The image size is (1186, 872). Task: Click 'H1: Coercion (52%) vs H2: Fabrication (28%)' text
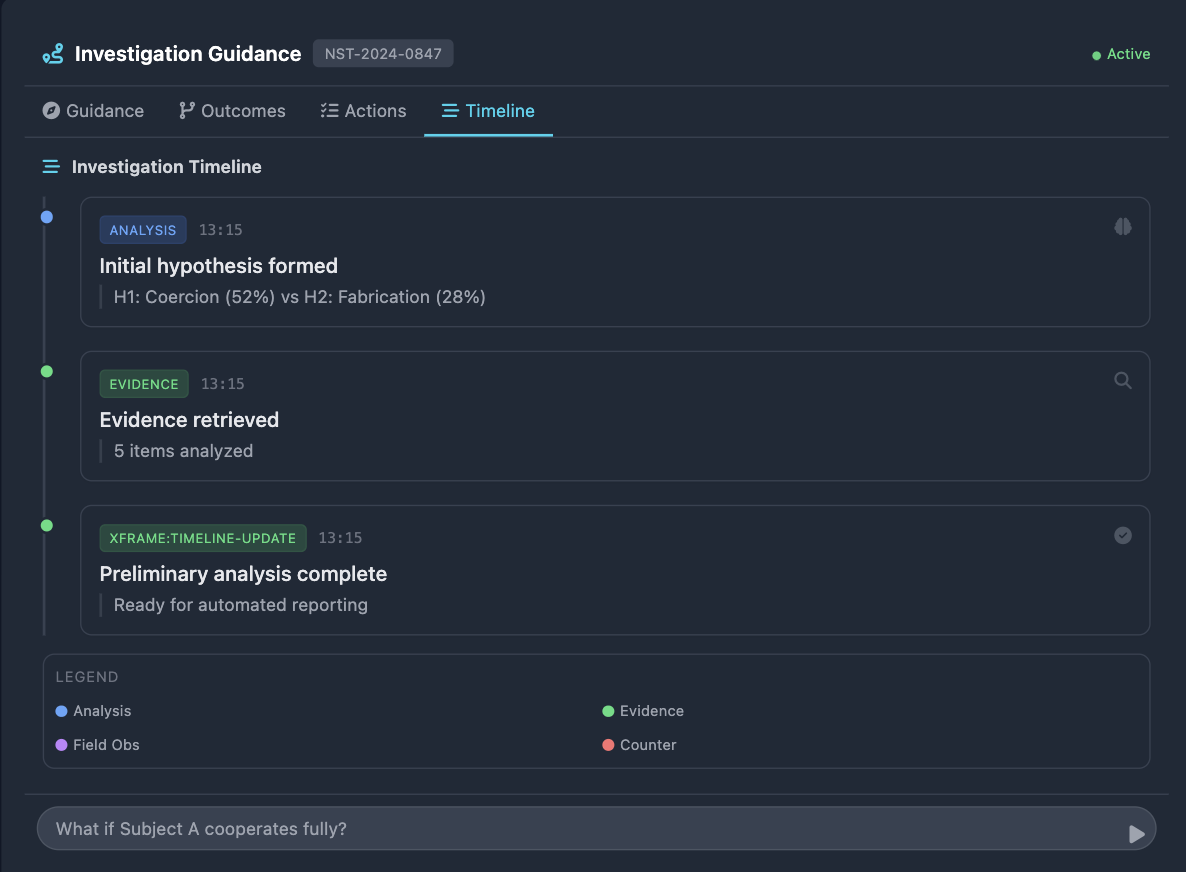coord(300,297)
